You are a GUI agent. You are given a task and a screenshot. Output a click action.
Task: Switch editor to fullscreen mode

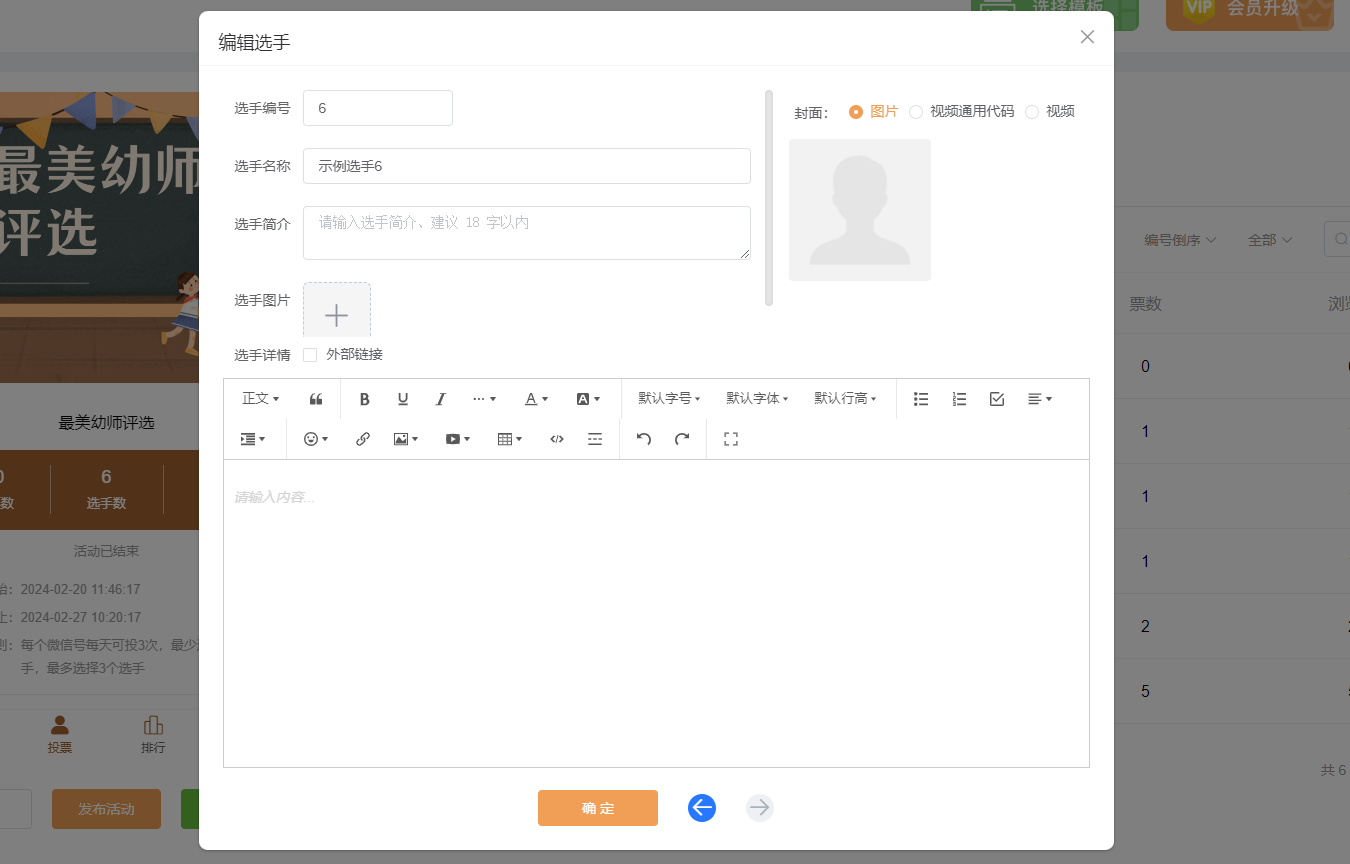(x=731, y=439)
